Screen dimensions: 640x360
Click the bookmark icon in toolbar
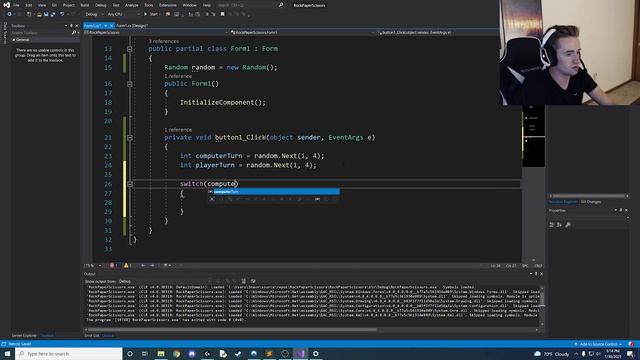222,14
